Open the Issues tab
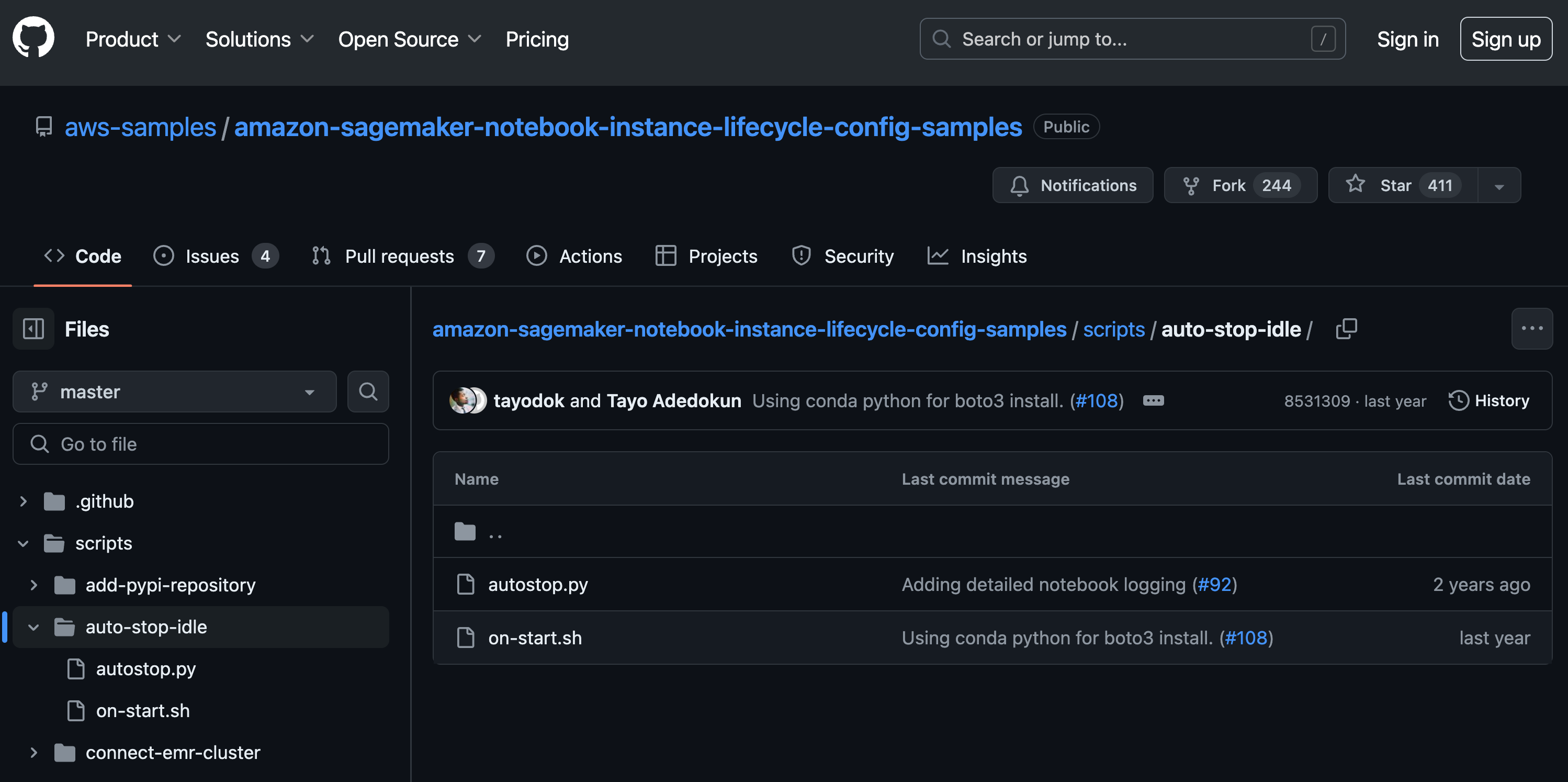The height and width of the screenshot is (782, 1568). [x=216, y=256]
